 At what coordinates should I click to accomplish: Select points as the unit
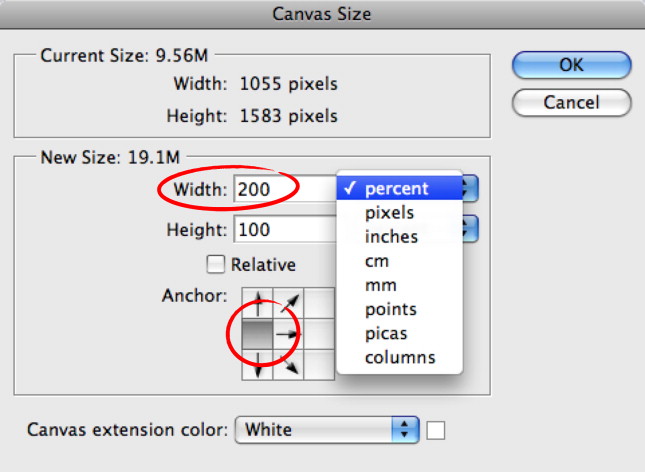390,309
